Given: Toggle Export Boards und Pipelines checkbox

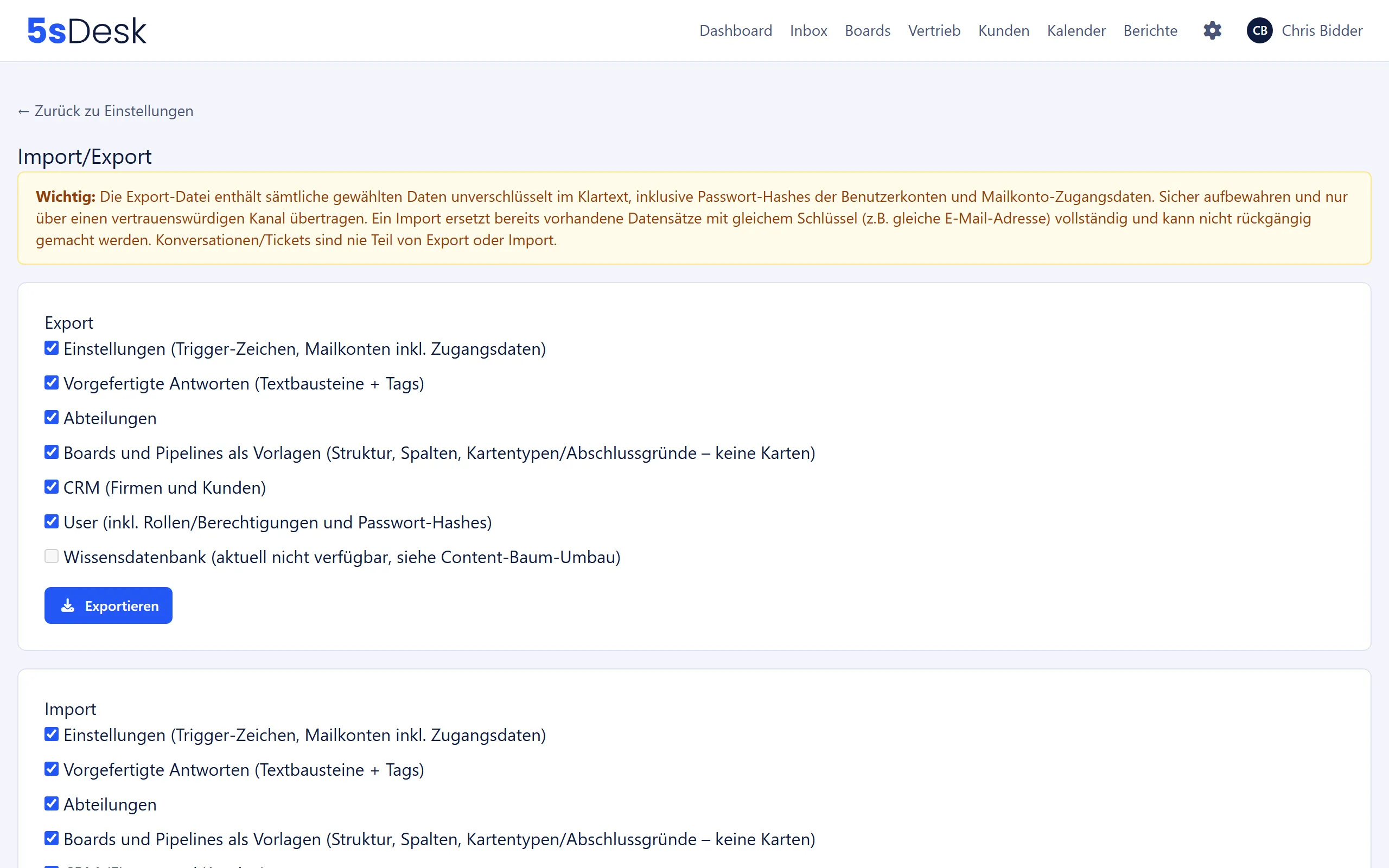Looking at the screenshot, I should click(52, 452).
